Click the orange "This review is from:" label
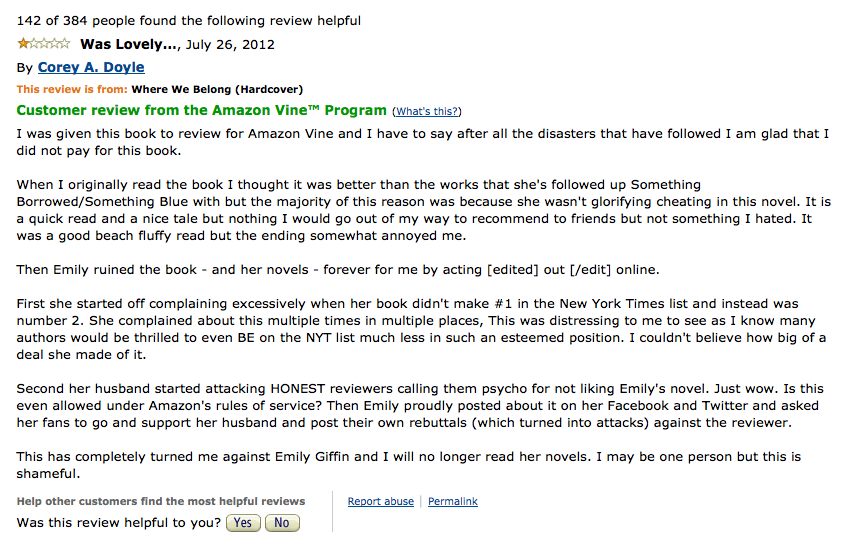Screen dimensions: 847x545 tap(72, 90)
